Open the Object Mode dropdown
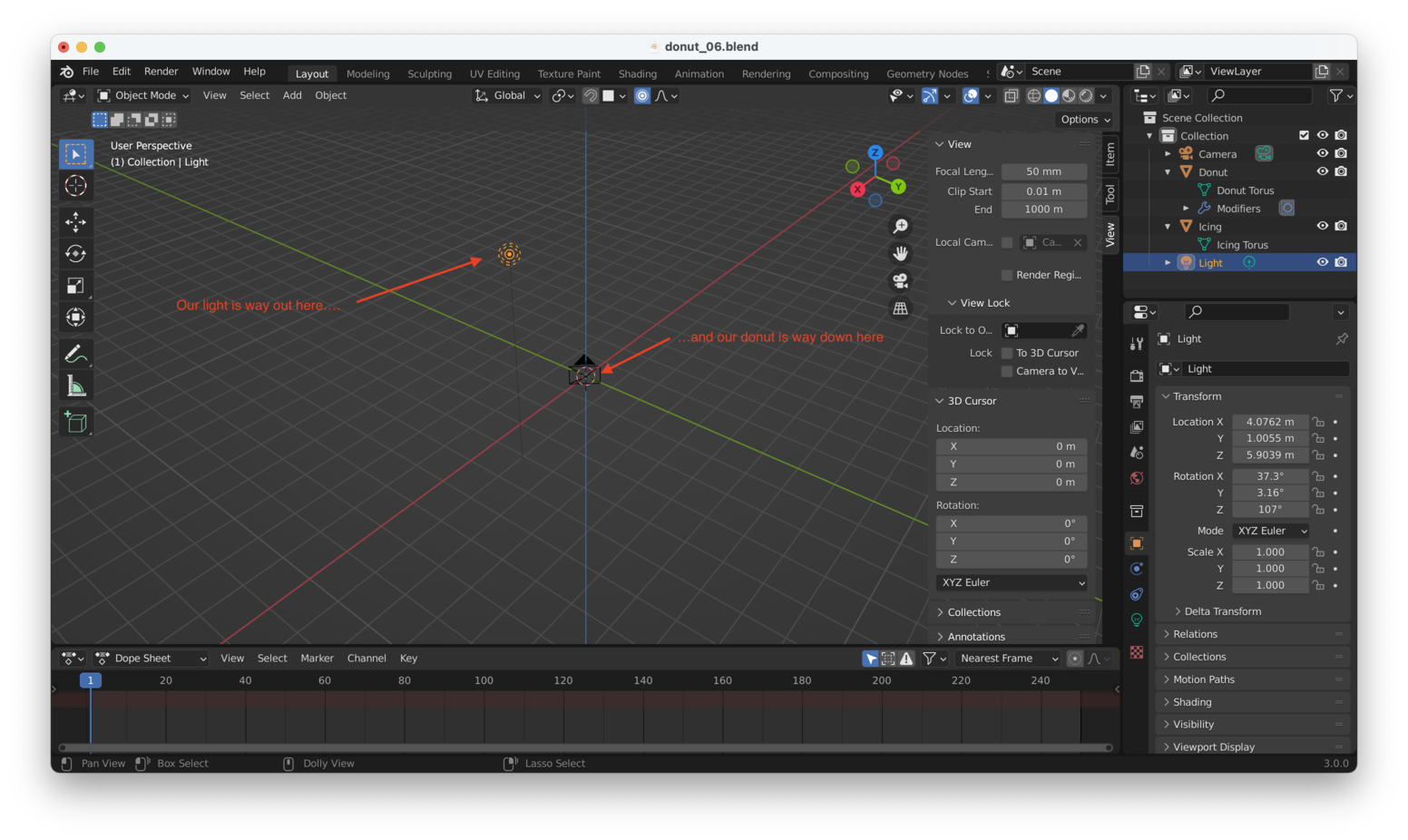 click(x=143, y=95)
